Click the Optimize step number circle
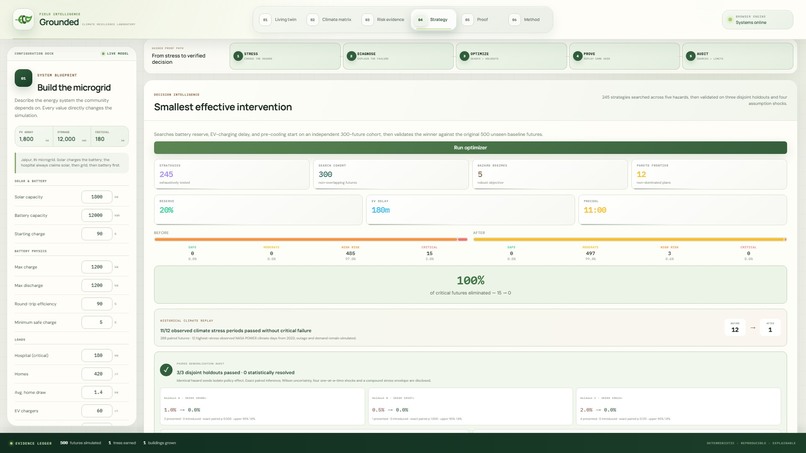This screenshot has height=453, width=806. pos(464,56)
